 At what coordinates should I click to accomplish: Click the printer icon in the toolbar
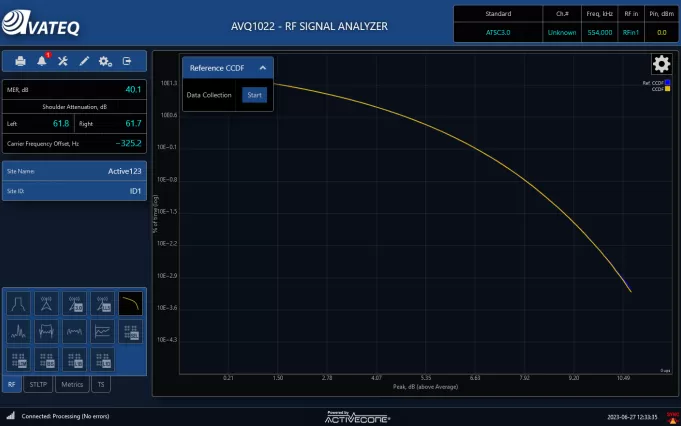pos(20,61)
